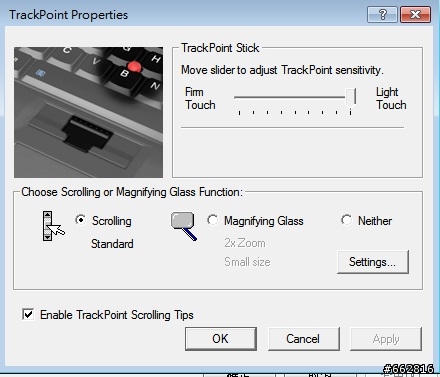
Task: Close the TrackPoint Properties dialog
Action: 415,15
